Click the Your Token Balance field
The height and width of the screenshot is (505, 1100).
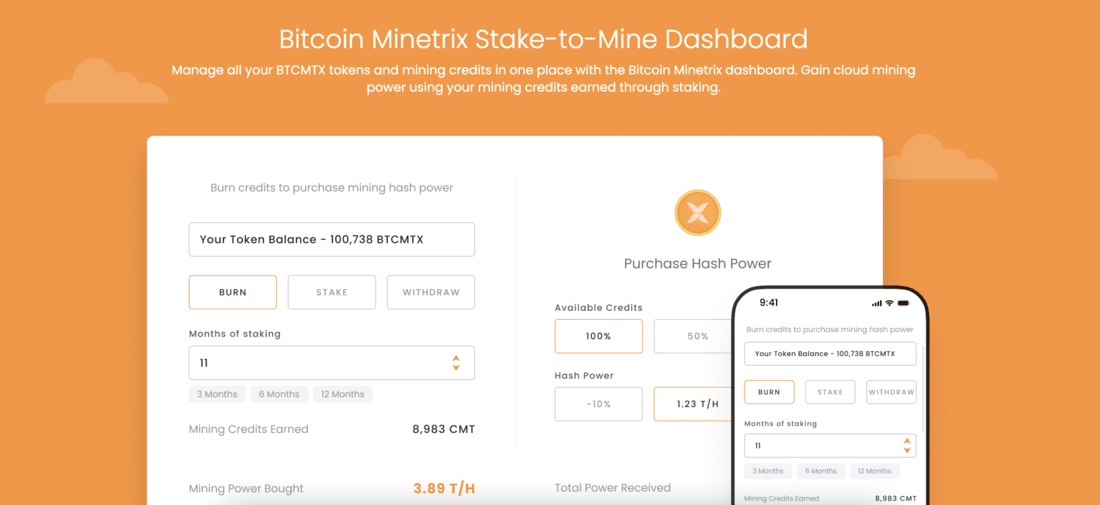(332, 239)
